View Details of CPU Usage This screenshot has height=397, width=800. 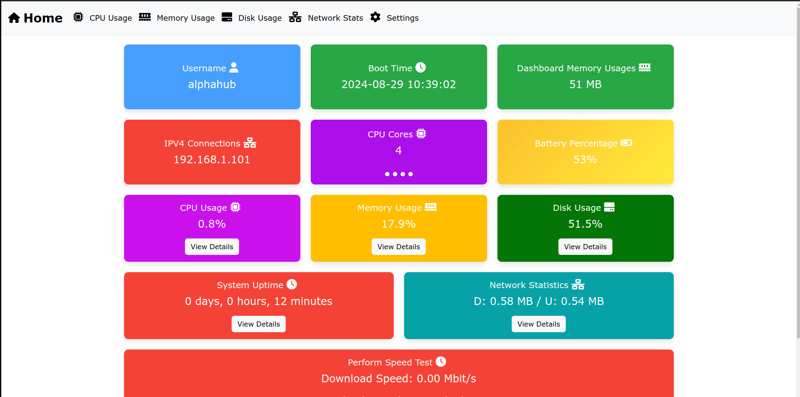tap(212, 246)
